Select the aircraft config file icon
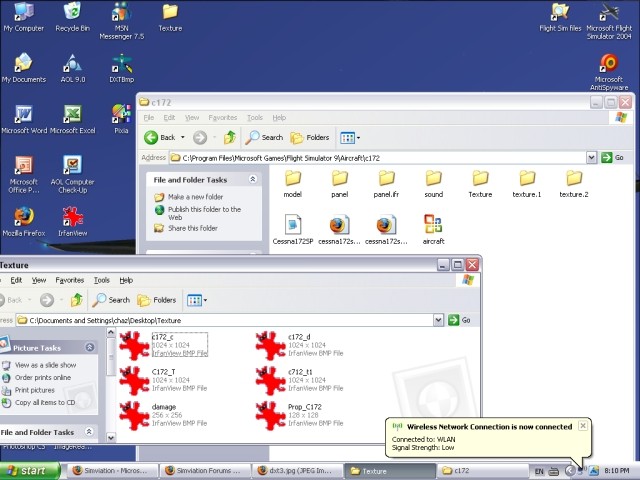 click(433, 230)
